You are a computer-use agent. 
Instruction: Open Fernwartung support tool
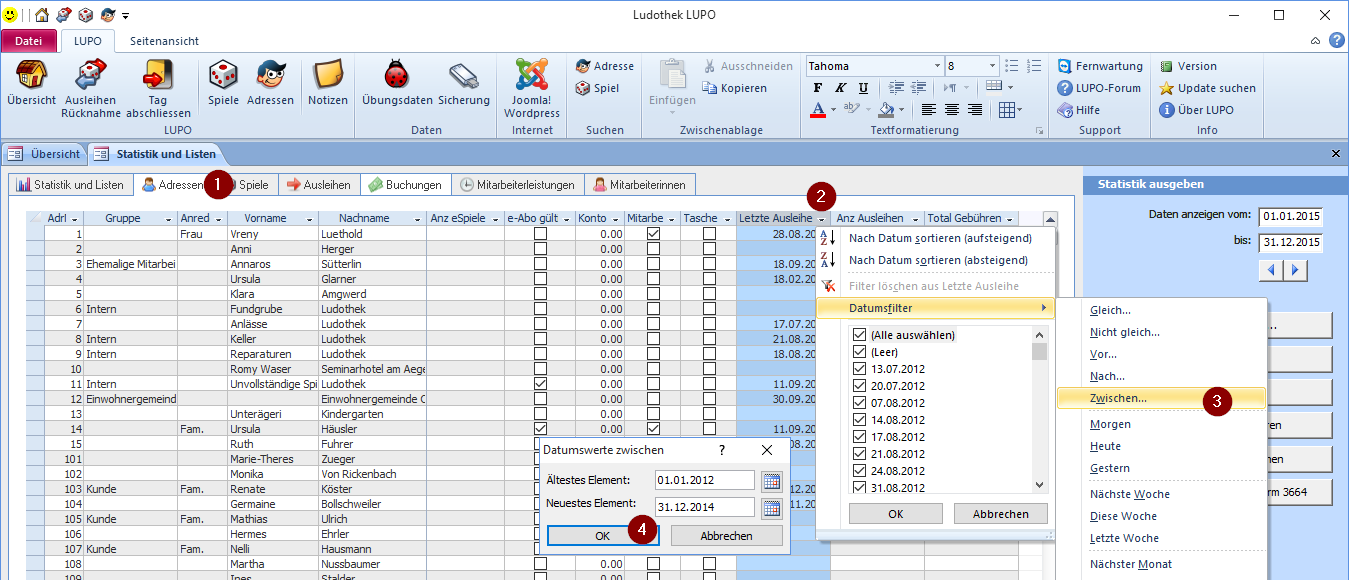(1101, 66)
